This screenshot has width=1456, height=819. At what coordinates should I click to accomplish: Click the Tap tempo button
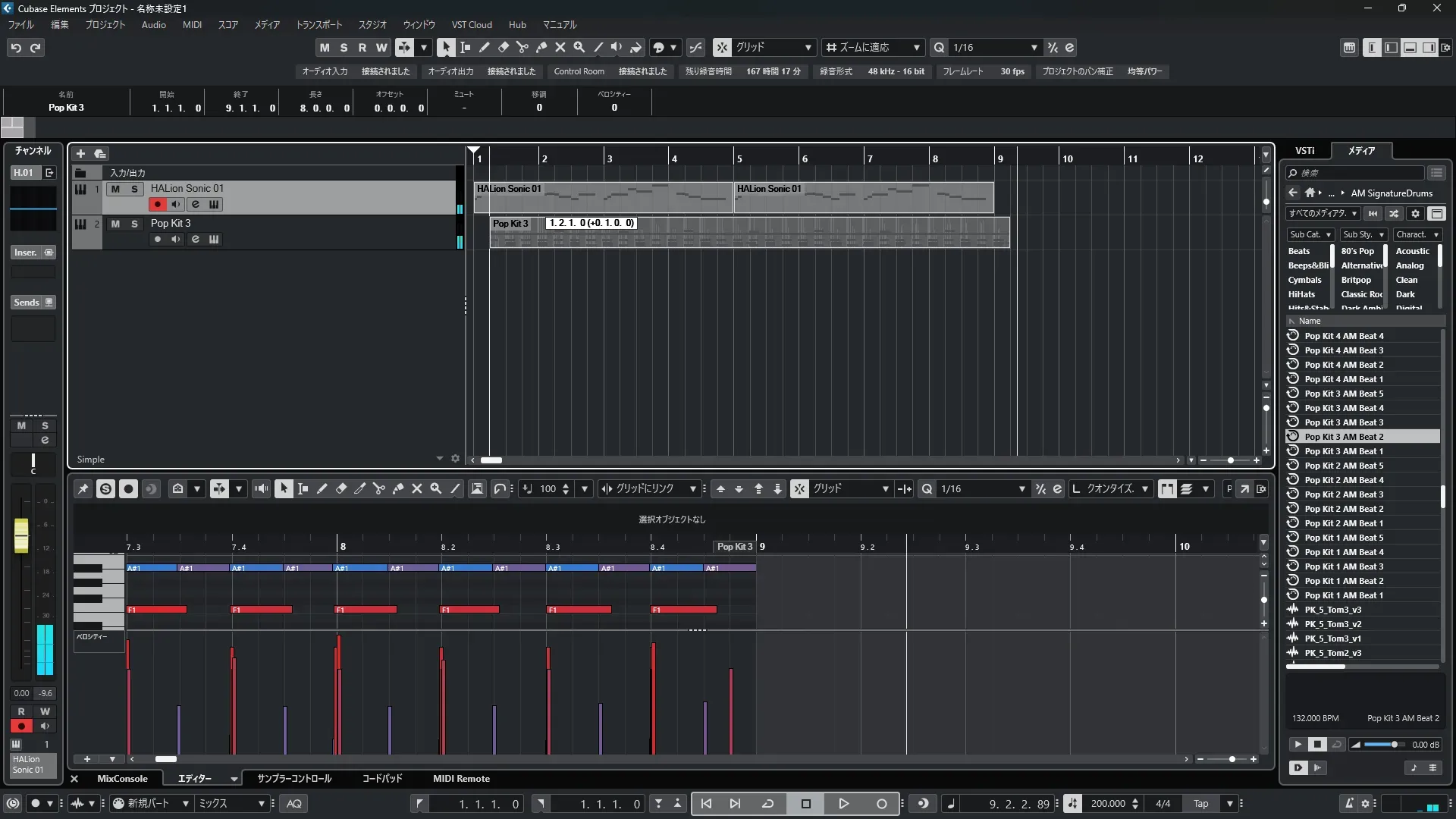coord(1200,804)
